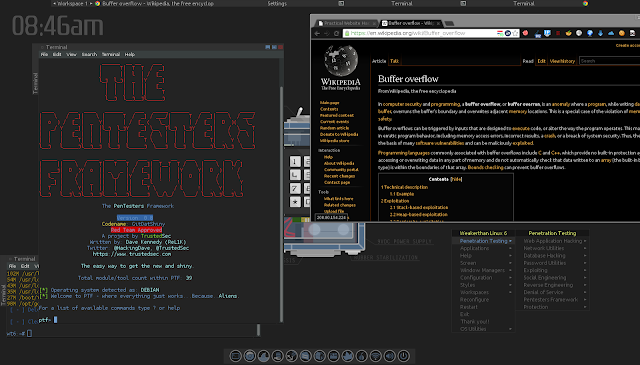This screenshot has height=365, width=640.
Task: Click the IP extension icon in browser toolbar
Action: 547,33
